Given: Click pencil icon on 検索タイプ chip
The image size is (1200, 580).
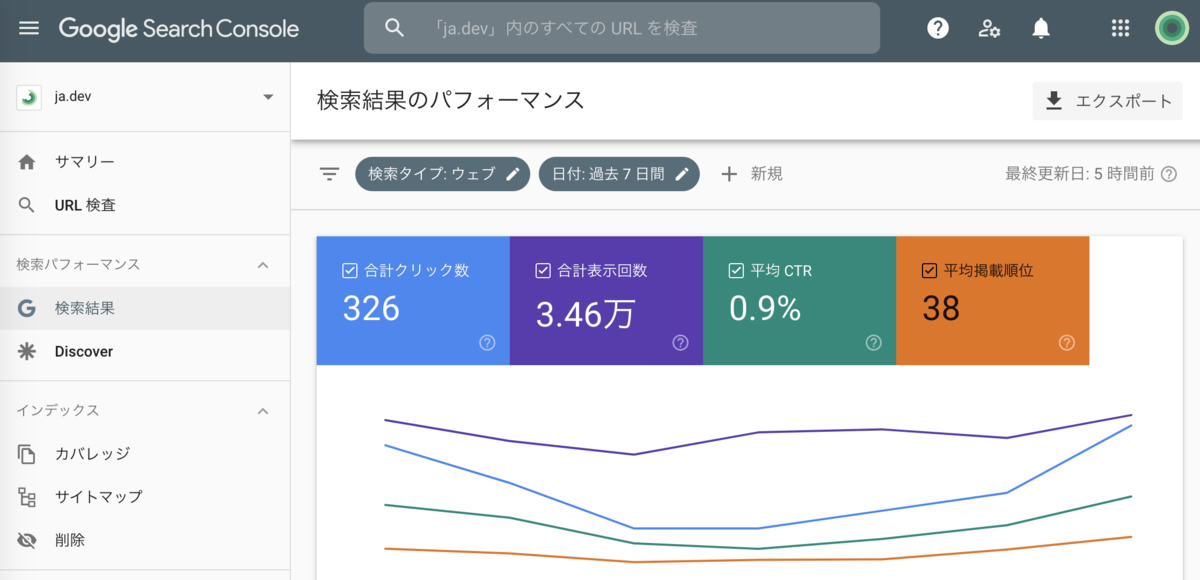Looking at the screenshot, I should tap(513, 174).
